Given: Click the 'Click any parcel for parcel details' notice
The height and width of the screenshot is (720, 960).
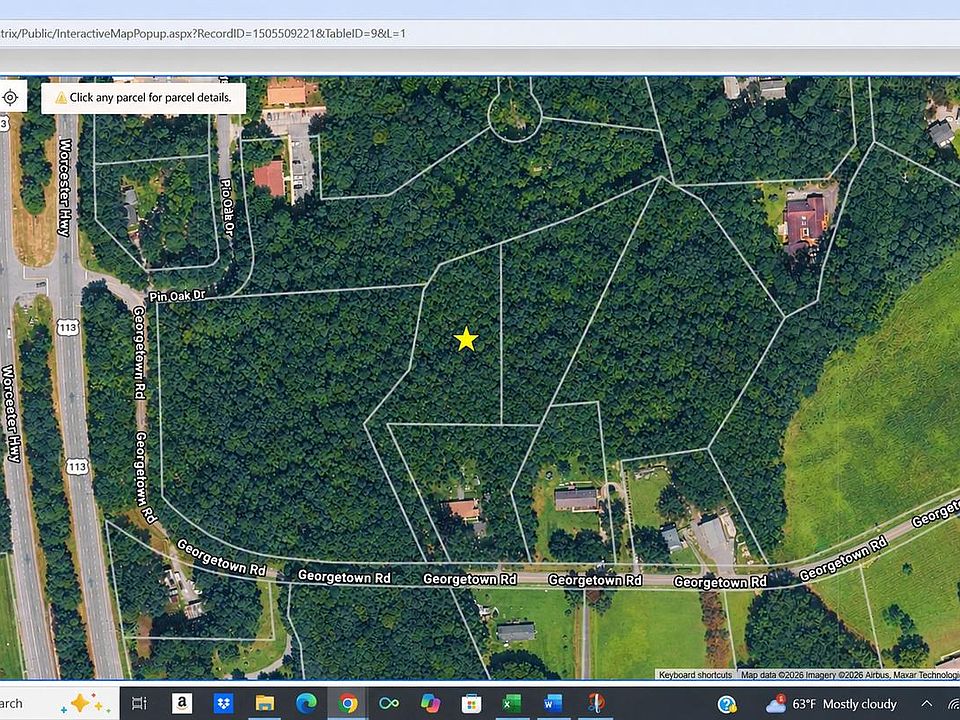Looking at the screenshot, I should (x=144, y=98).
